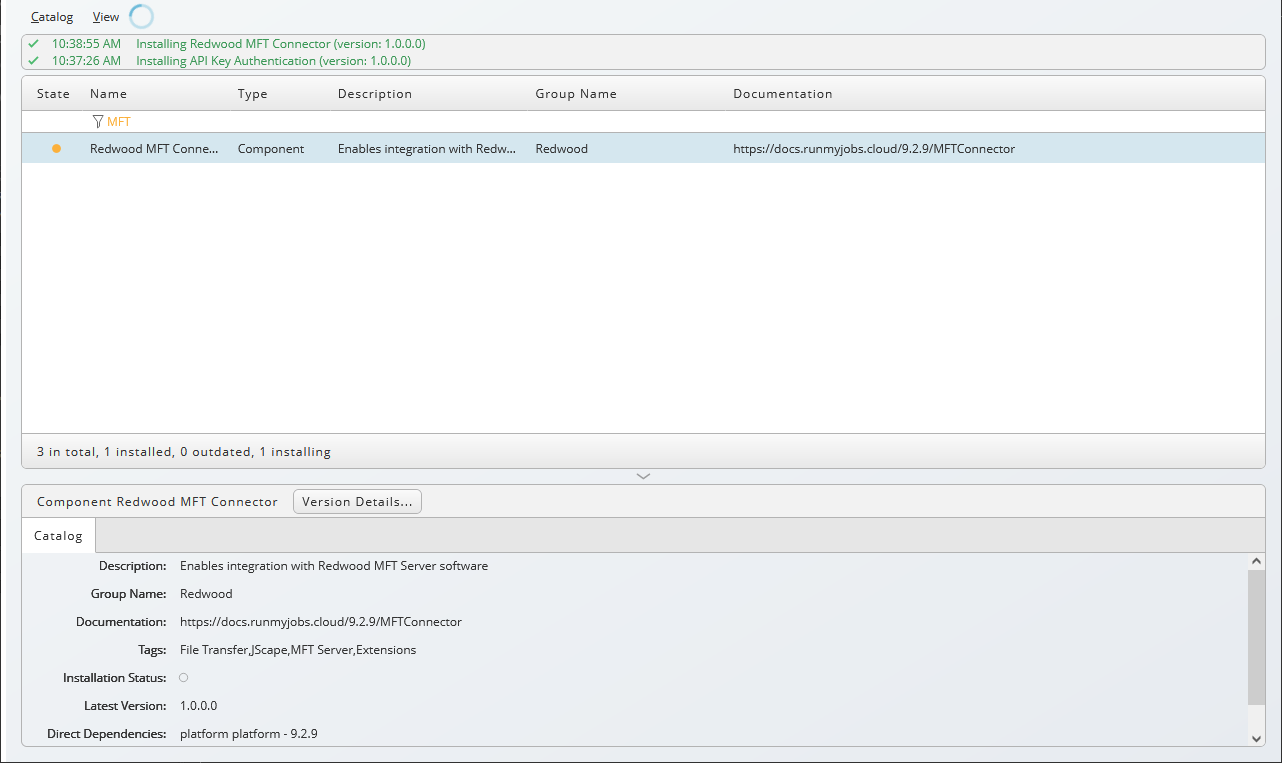Sort by Documentation column header
Viewport: 1282px width, 763px height.
(x=783, y=94)
